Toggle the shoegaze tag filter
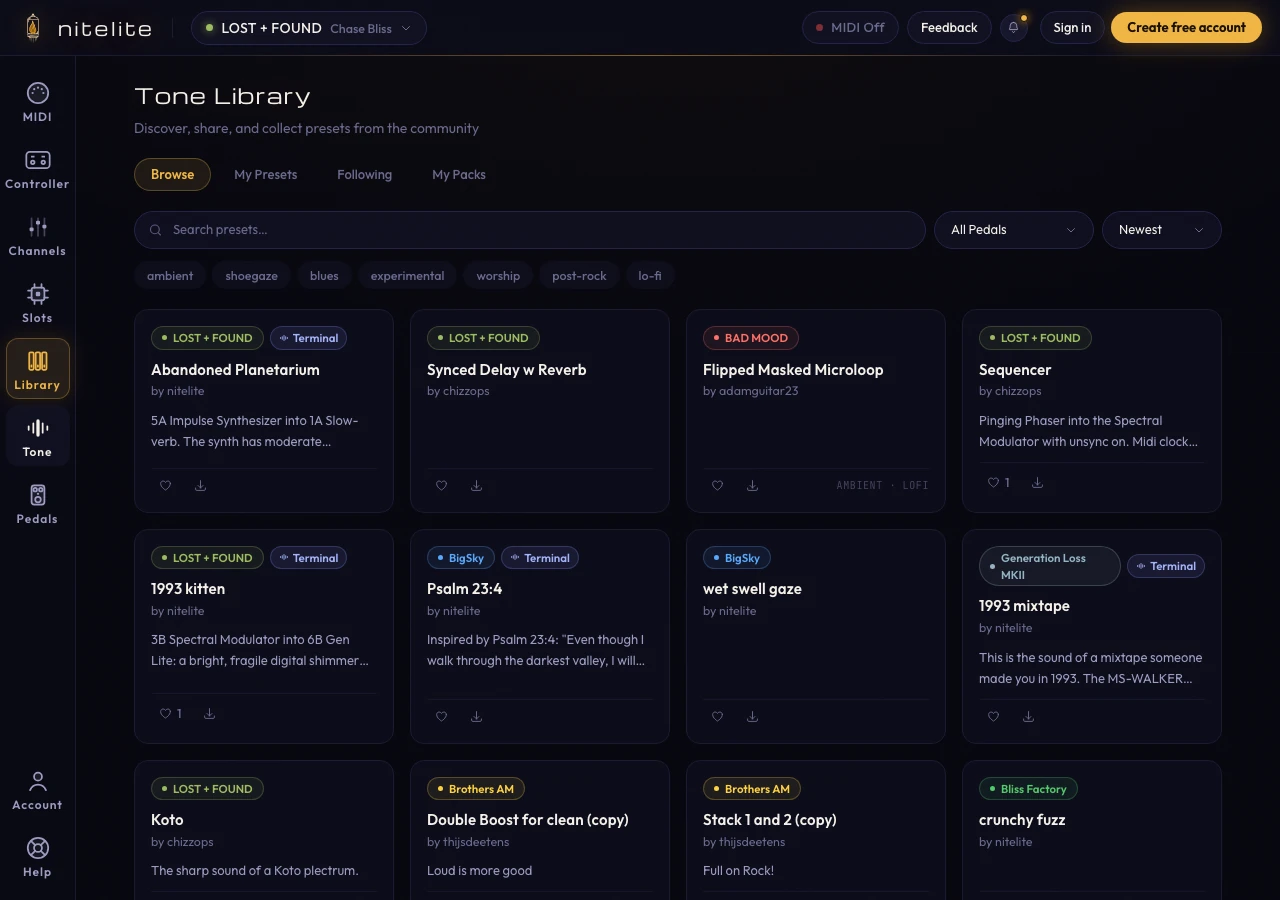The width and height of the screenshot is (1280, 900). [251, 276]
